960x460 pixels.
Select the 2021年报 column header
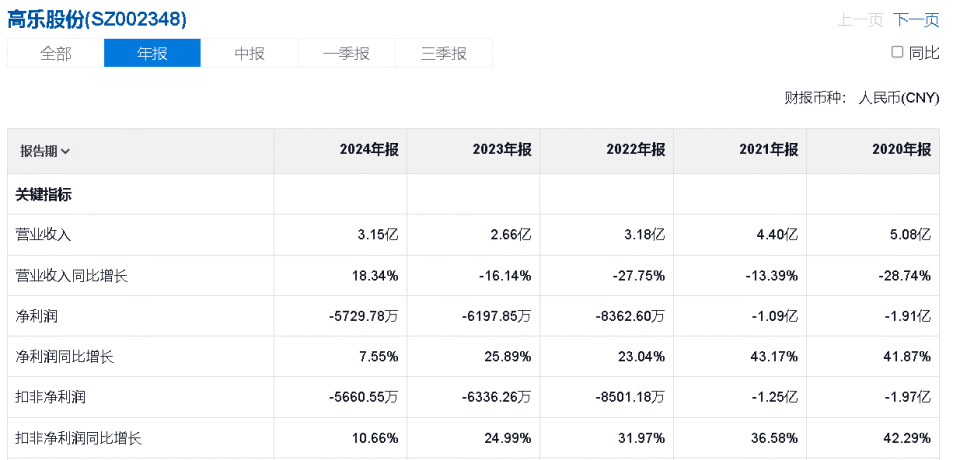tap(768, 150)
